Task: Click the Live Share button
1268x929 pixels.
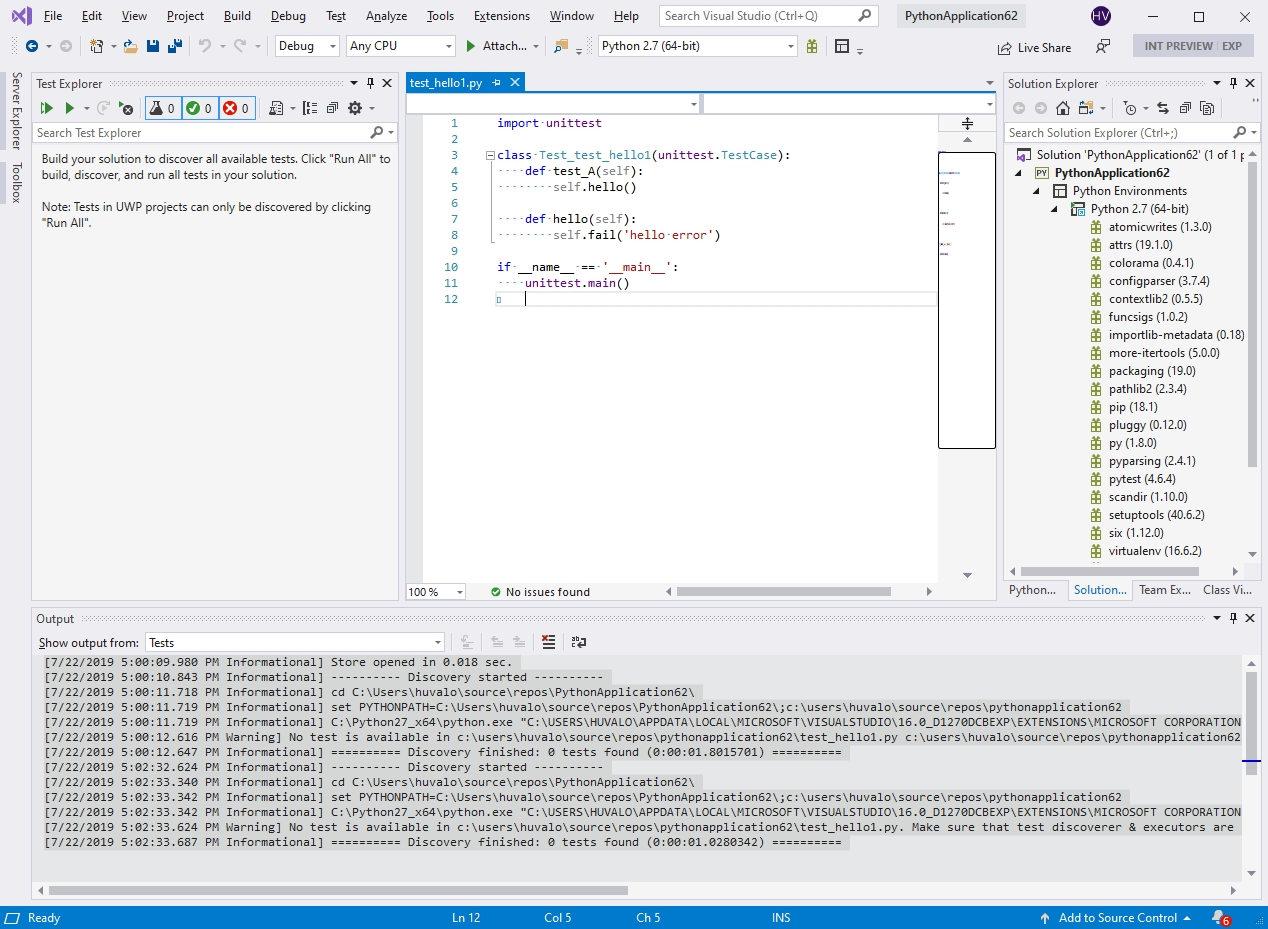Action: (1034, 47)
